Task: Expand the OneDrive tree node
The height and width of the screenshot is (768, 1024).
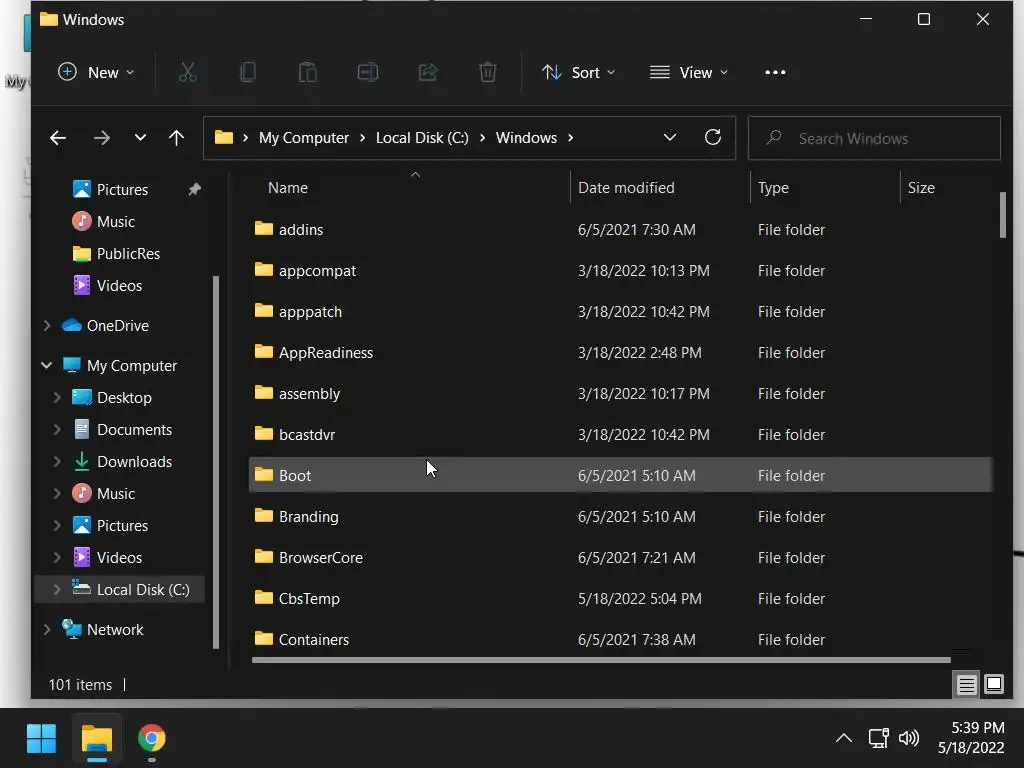Action: [47, 325]
